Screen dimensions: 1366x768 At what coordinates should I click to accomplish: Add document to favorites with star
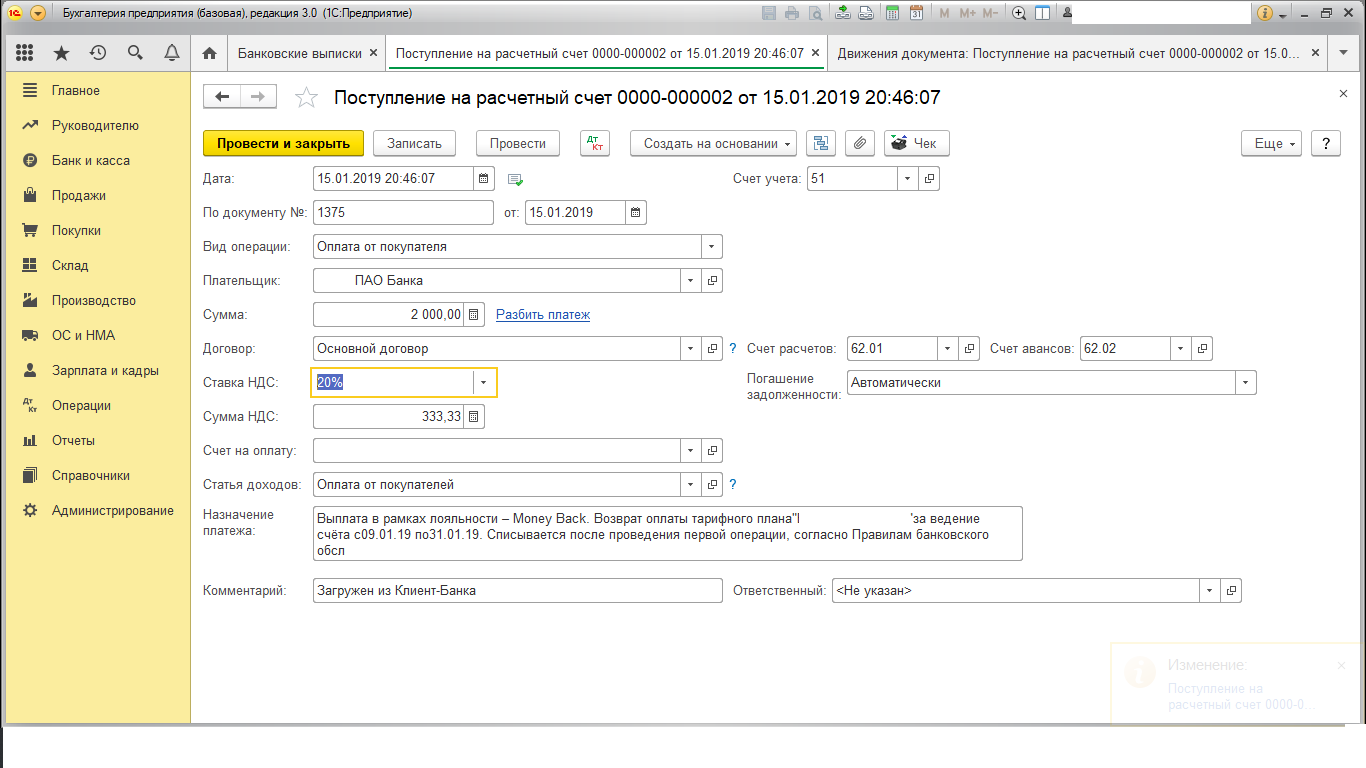click(x=306, y=98)
